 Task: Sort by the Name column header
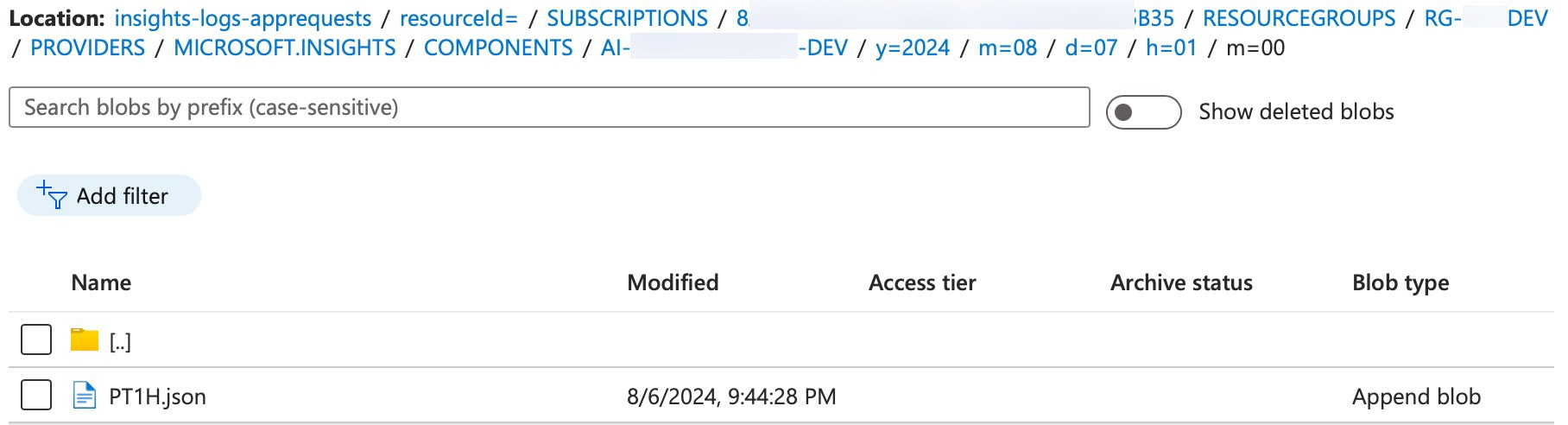(101, 282)
